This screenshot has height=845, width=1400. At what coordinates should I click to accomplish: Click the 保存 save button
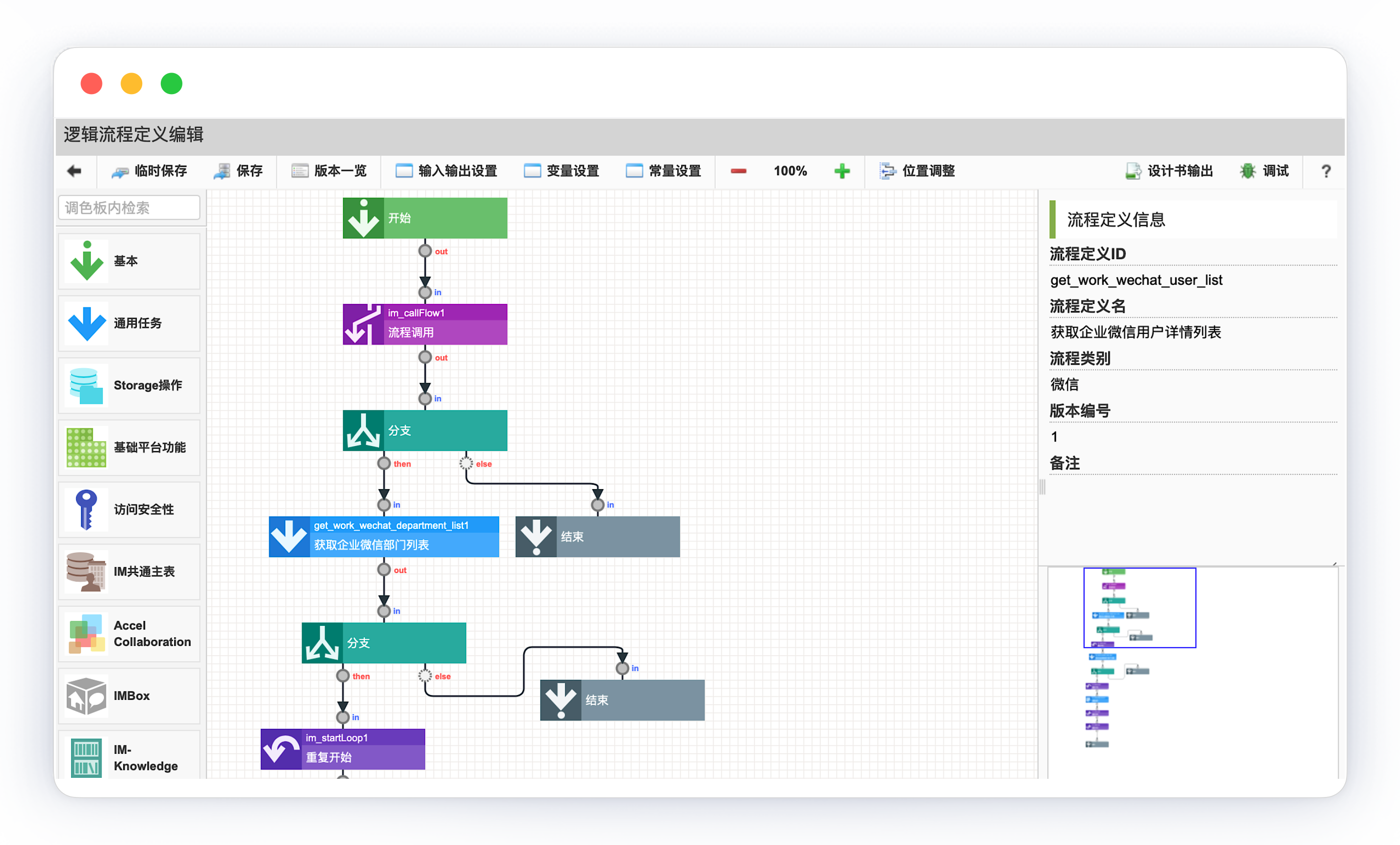click(238, 171)
